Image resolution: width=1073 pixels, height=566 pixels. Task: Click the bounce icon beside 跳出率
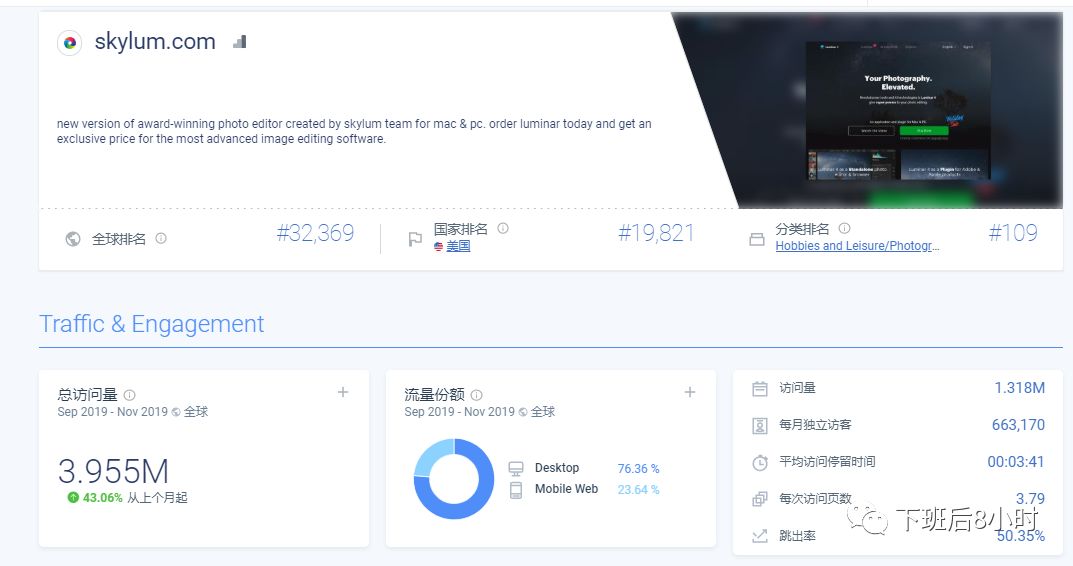coord(760,536)
